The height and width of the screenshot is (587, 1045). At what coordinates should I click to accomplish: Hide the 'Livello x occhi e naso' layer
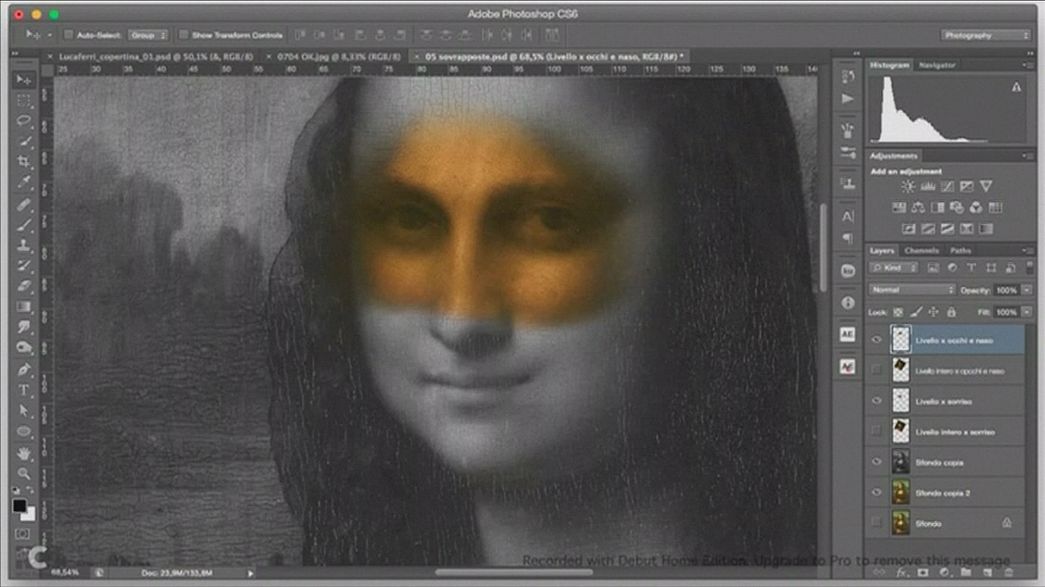(876, 340)
